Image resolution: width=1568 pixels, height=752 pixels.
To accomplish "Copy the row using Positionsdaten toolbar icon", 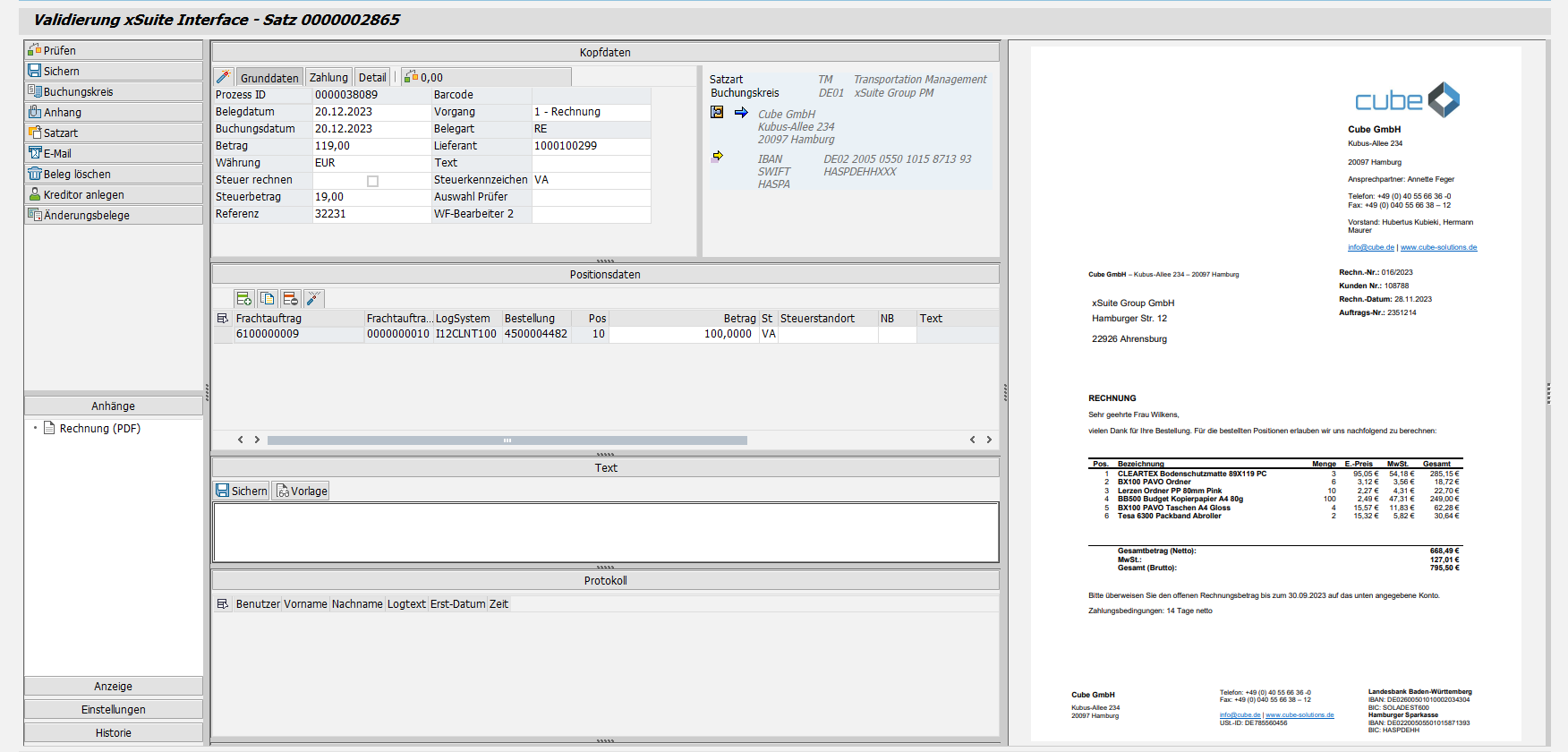I will [x=267, y=298].
